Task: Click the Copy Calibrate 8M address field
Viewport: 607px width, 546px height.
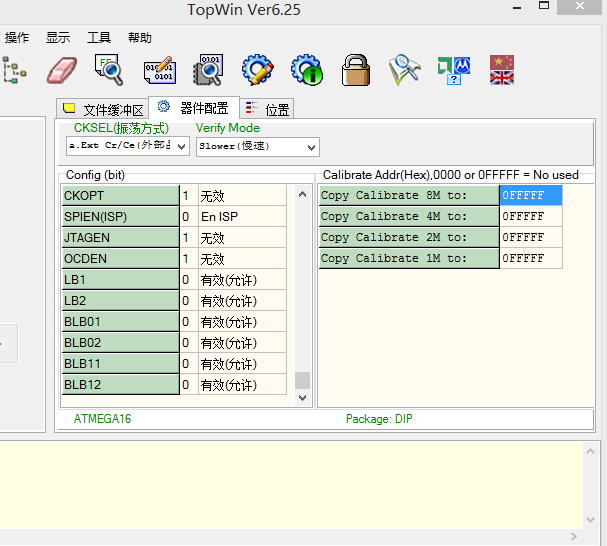Action: (x=530, y=196)
